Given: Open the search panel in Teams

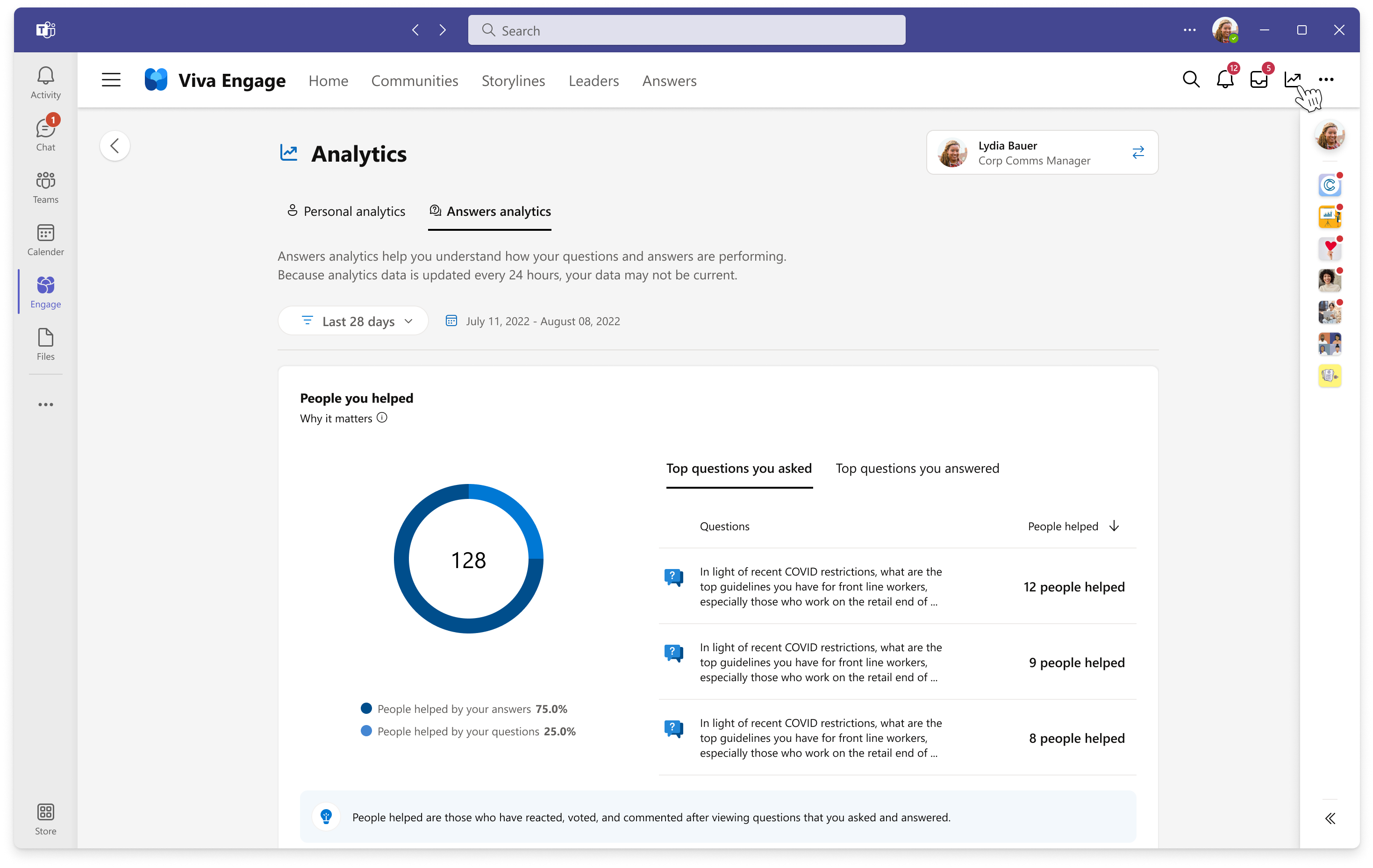Looking at the screenshot, I should click(686, 30).
